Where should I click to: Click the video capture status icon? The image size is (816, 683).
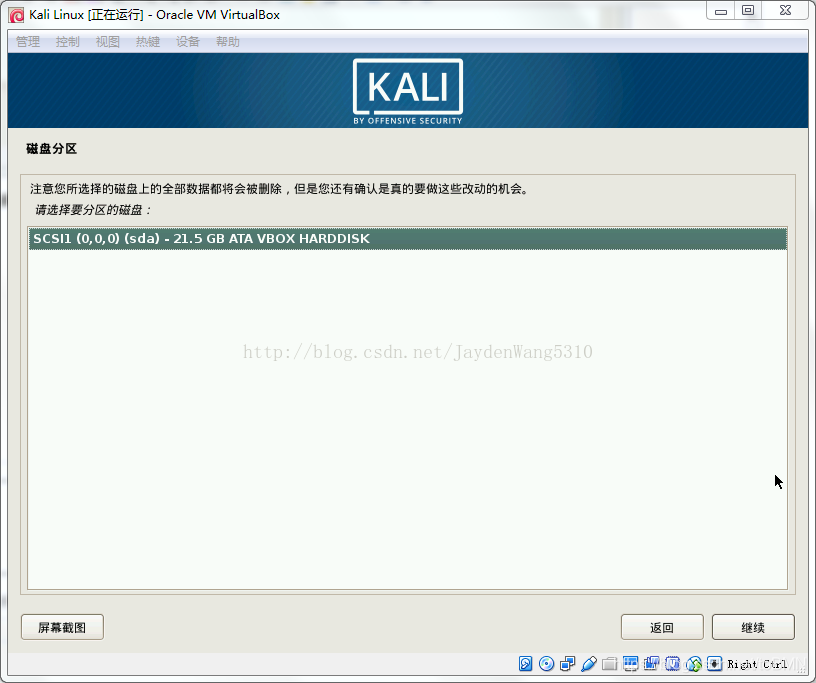point(652,664)
